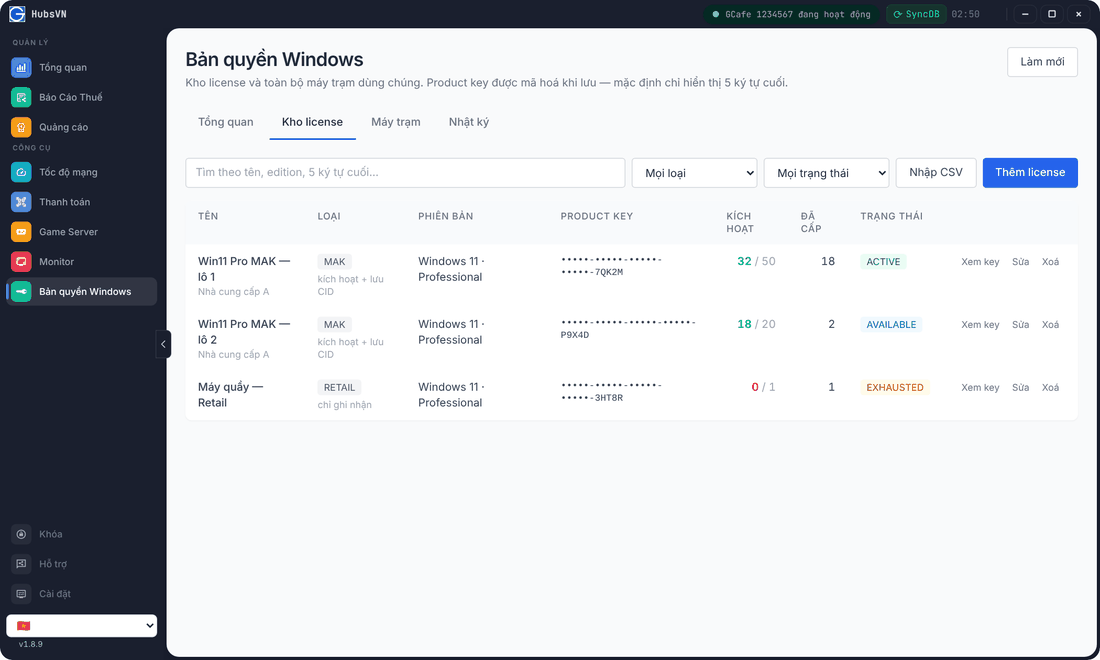Open the Mọi trạng thái filter dropdown
This screenshot has width=1100, height=660.
[826, 173]
